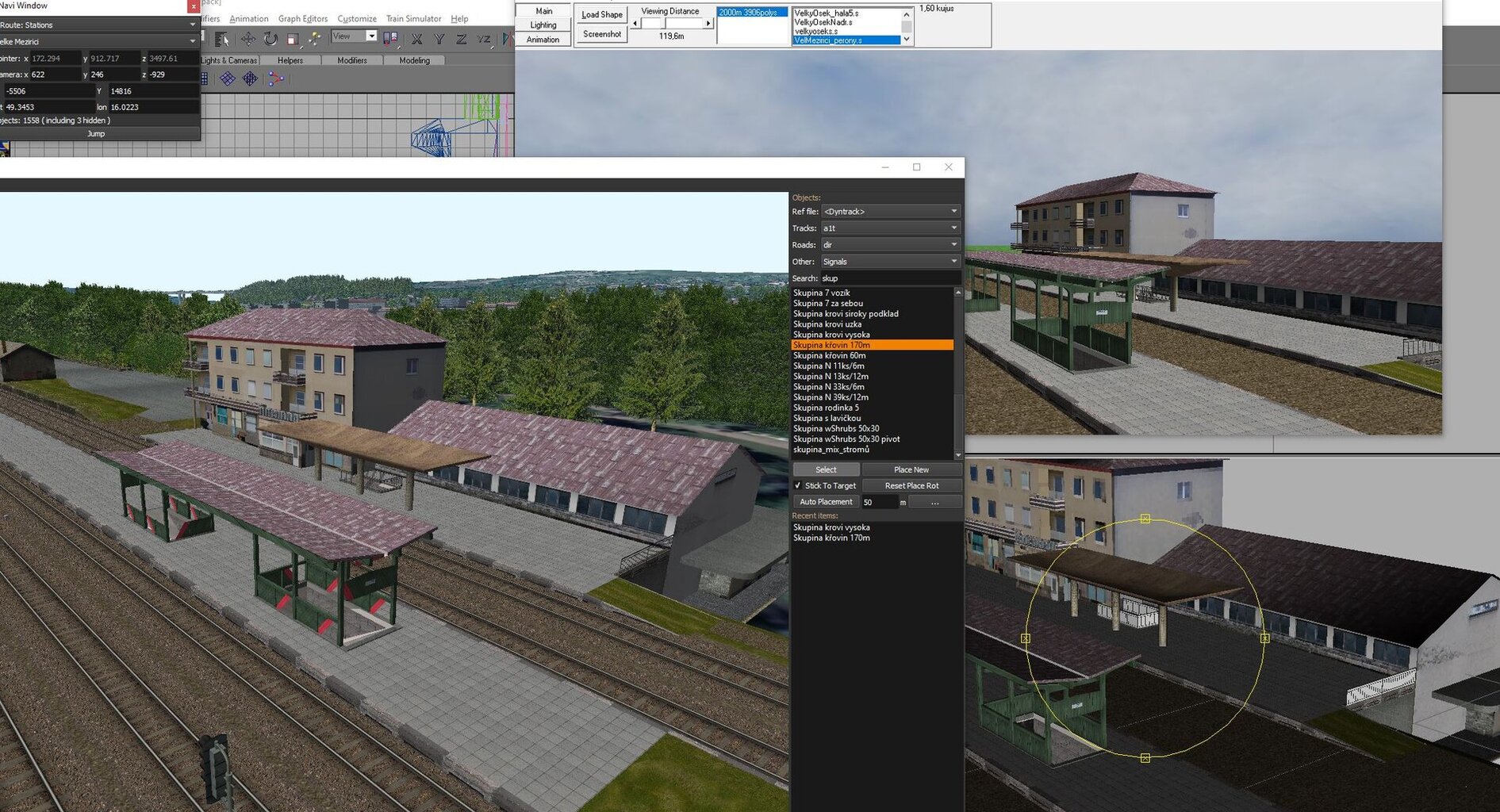Open the Train Simulator menu
The image size is (1500, 812).
point(413,18)
